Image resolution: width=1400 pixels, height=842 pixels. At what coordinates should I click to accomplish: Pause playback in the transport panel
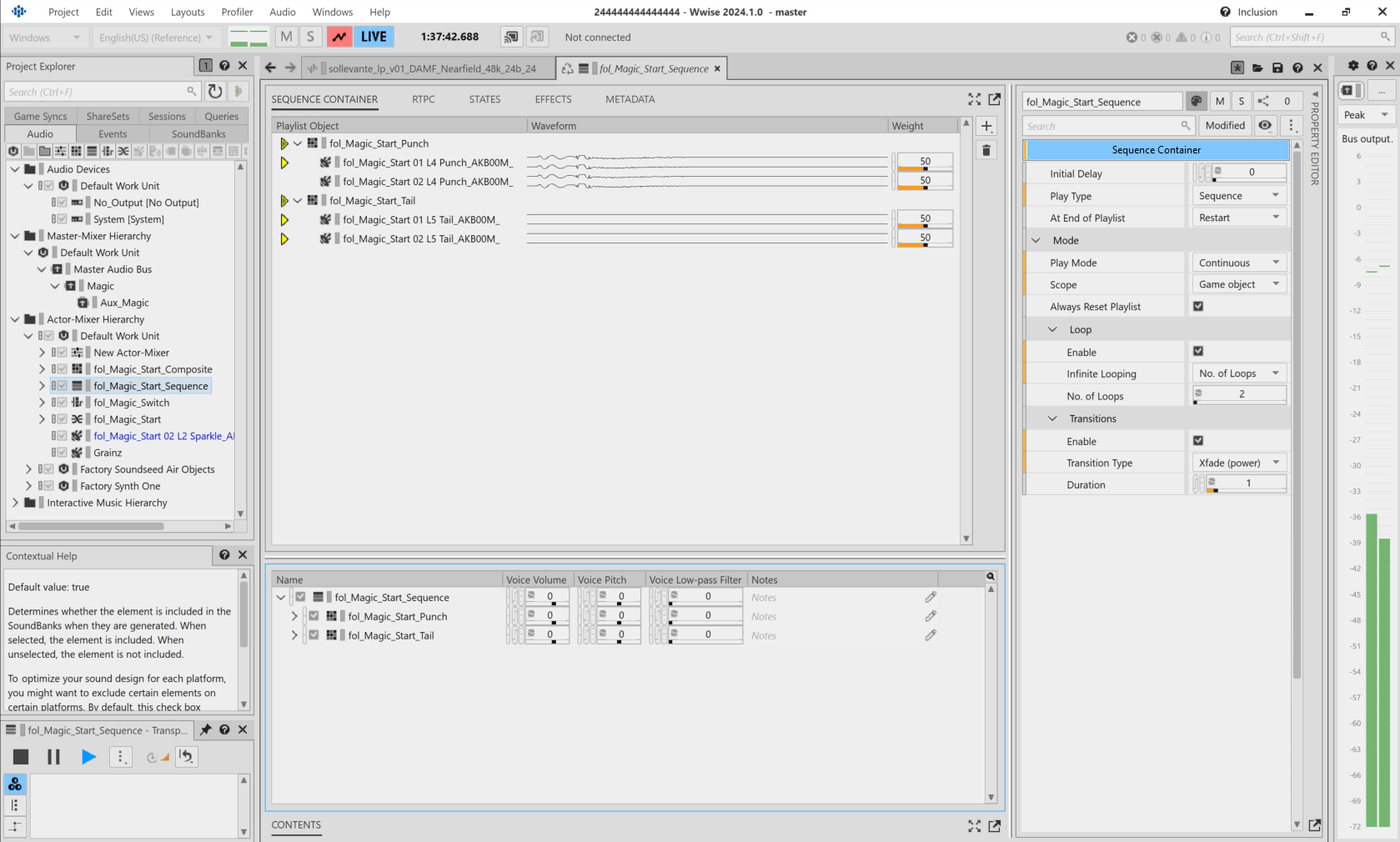coord(53,757)
